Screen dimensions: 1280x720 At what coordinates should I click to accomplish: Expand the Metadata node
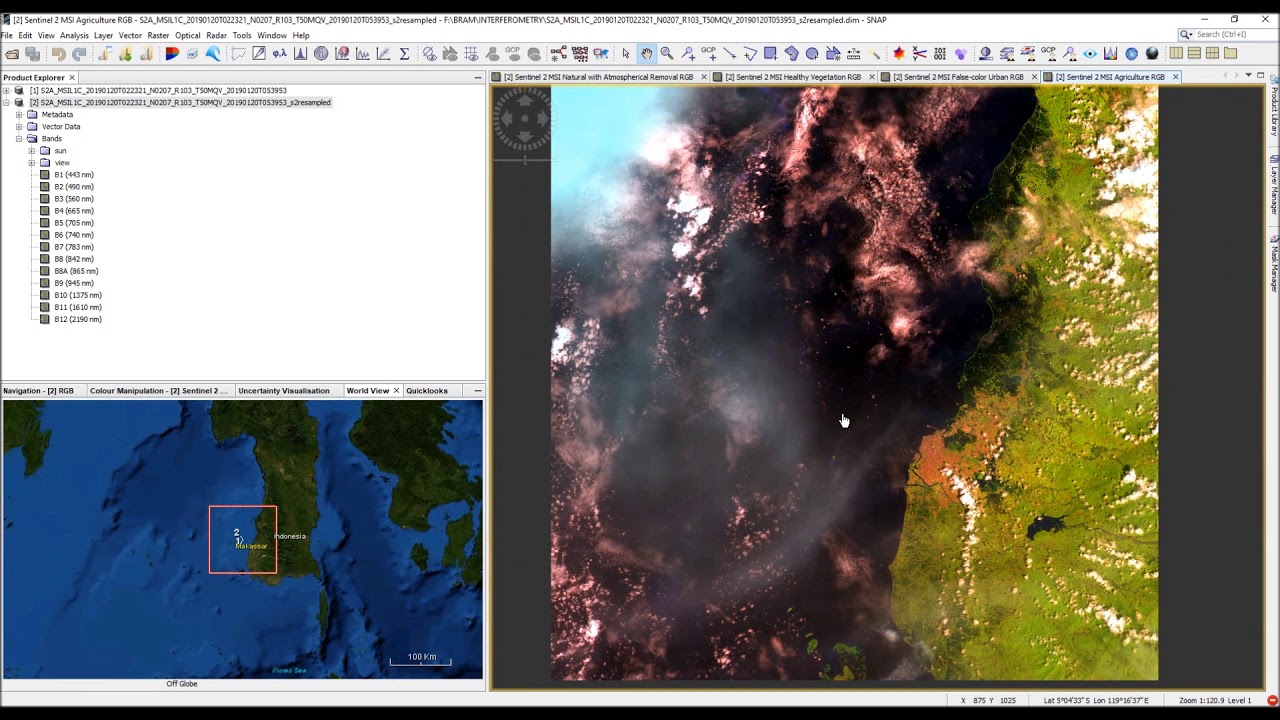click(19, 115)
